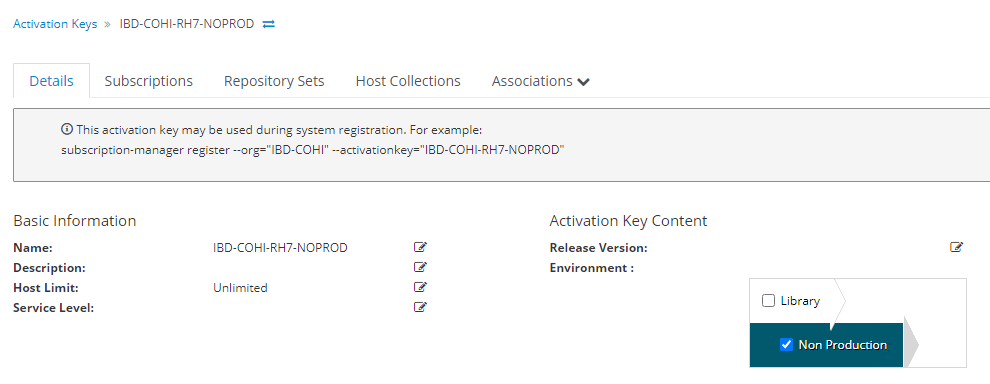Image resolution: width=990 pixels, height=384 pixels.
Task: Edit the Service Level pencil icon
Action: click(420, 308)
